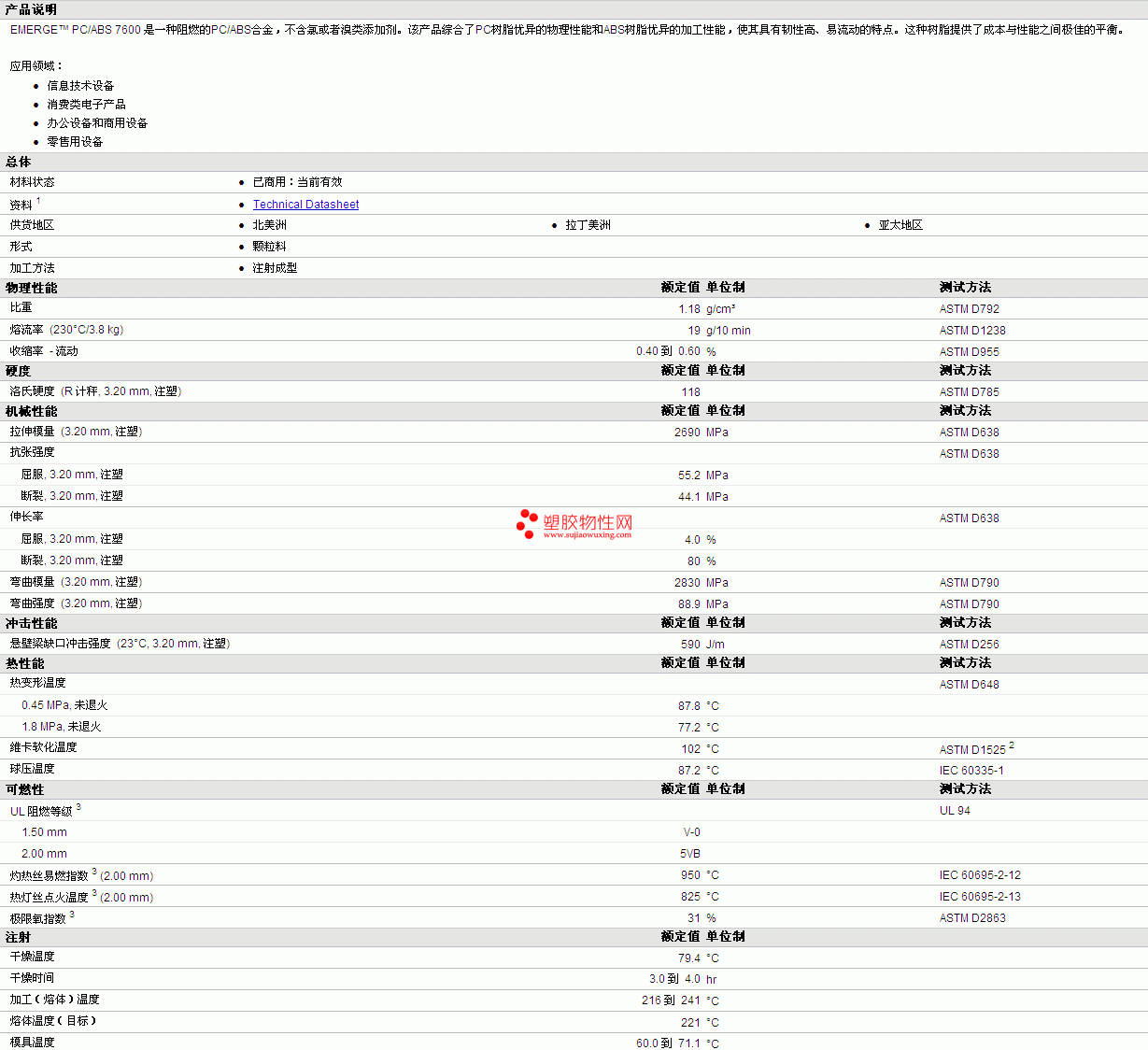Click the '机械性能' section header

(31, 411)
